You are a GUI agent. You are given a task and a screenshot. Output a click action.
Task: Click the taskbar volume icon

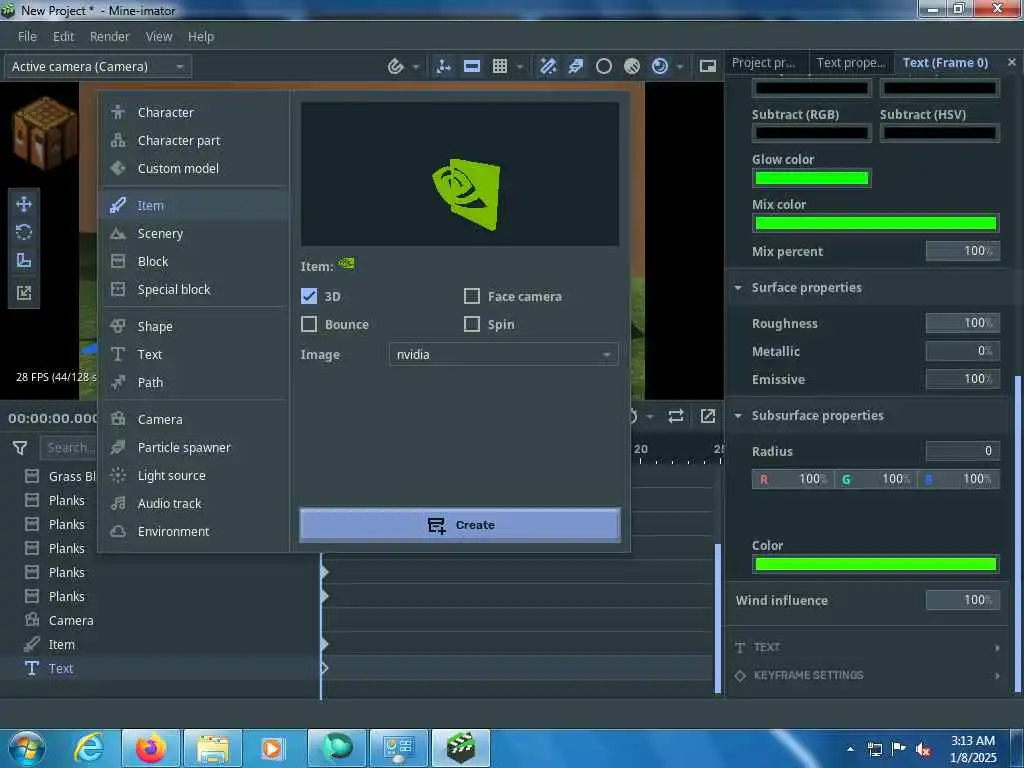tap(923, 749)
